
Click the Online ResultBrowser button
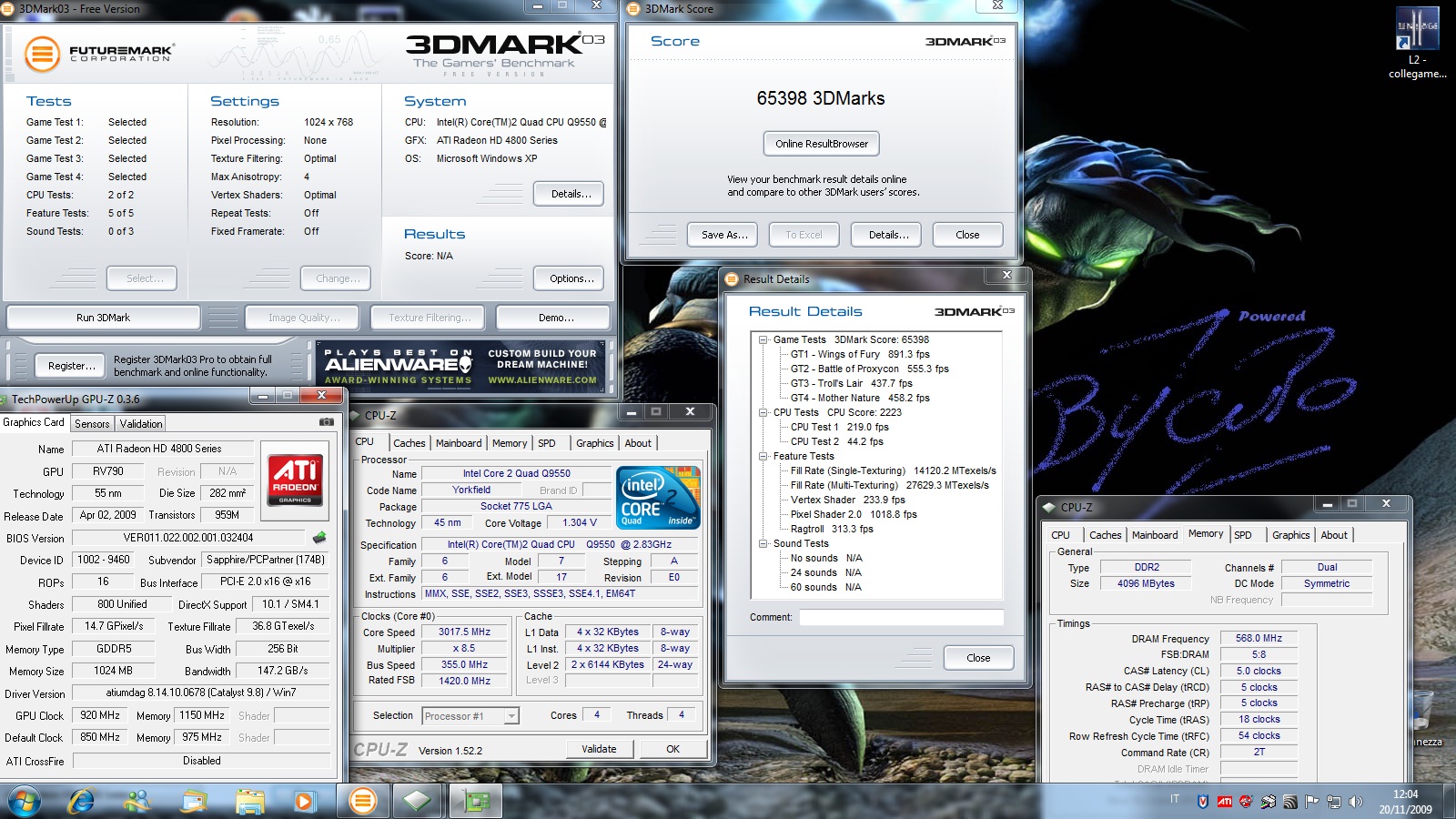coord(821,144)
